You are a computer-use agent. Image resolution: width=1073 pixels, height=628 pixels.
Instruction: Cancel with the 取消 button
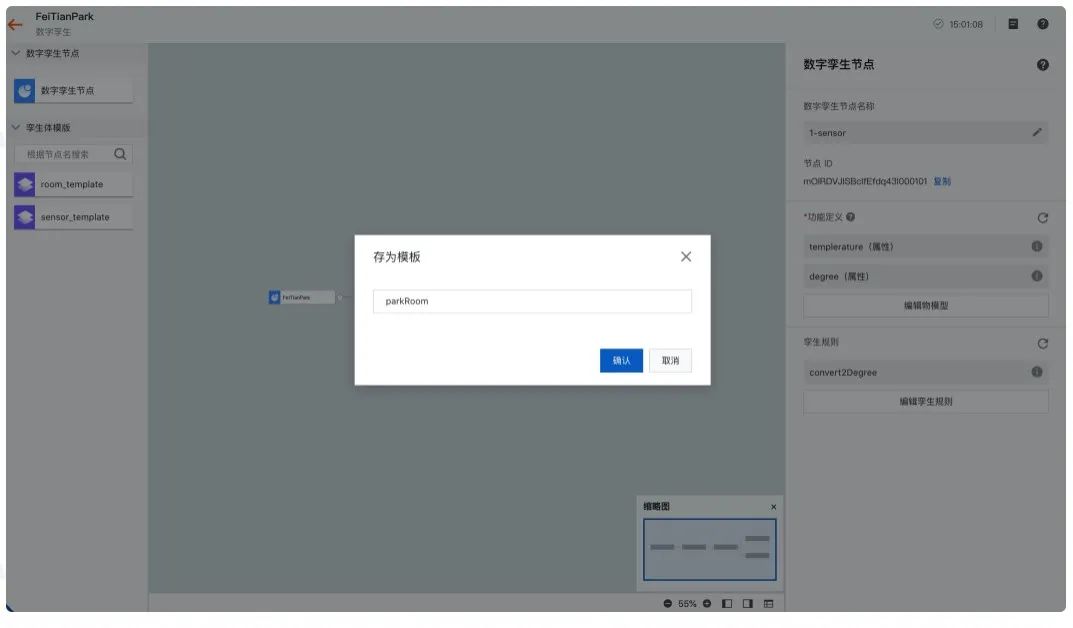click(x=671, y=361)
